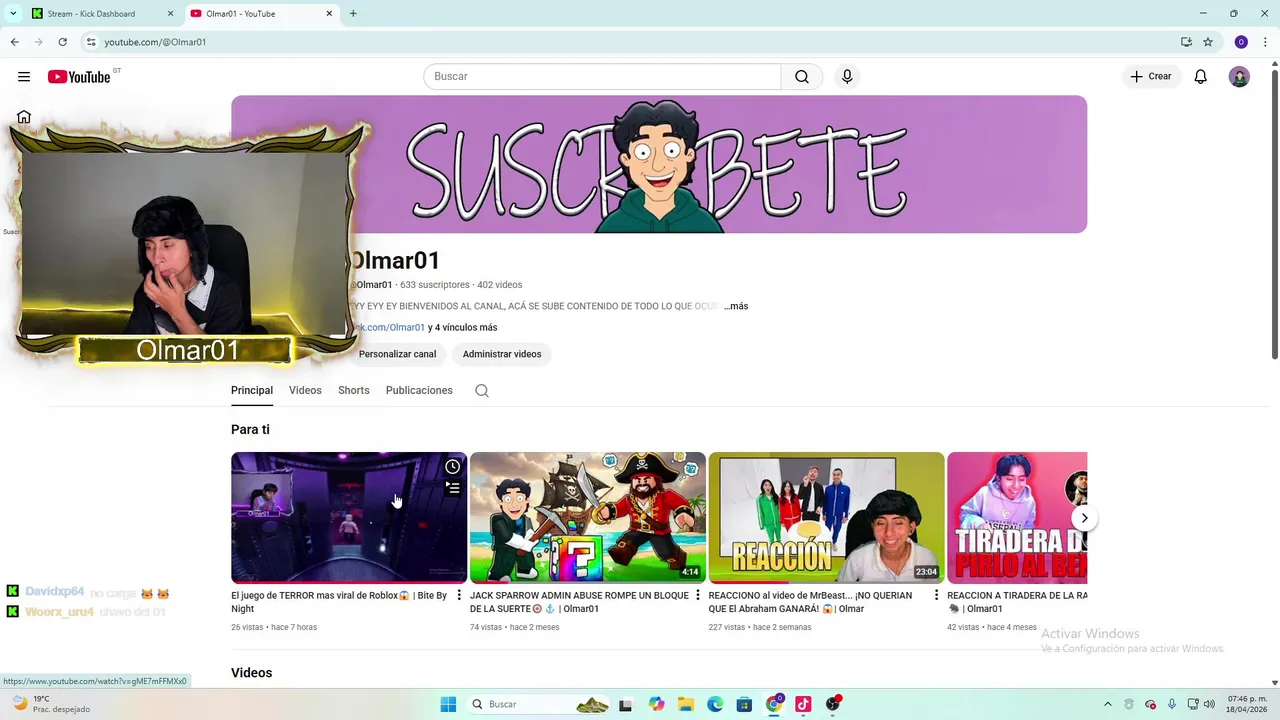
Task: Click Administrar videos button
Action: tap(502, 354)
